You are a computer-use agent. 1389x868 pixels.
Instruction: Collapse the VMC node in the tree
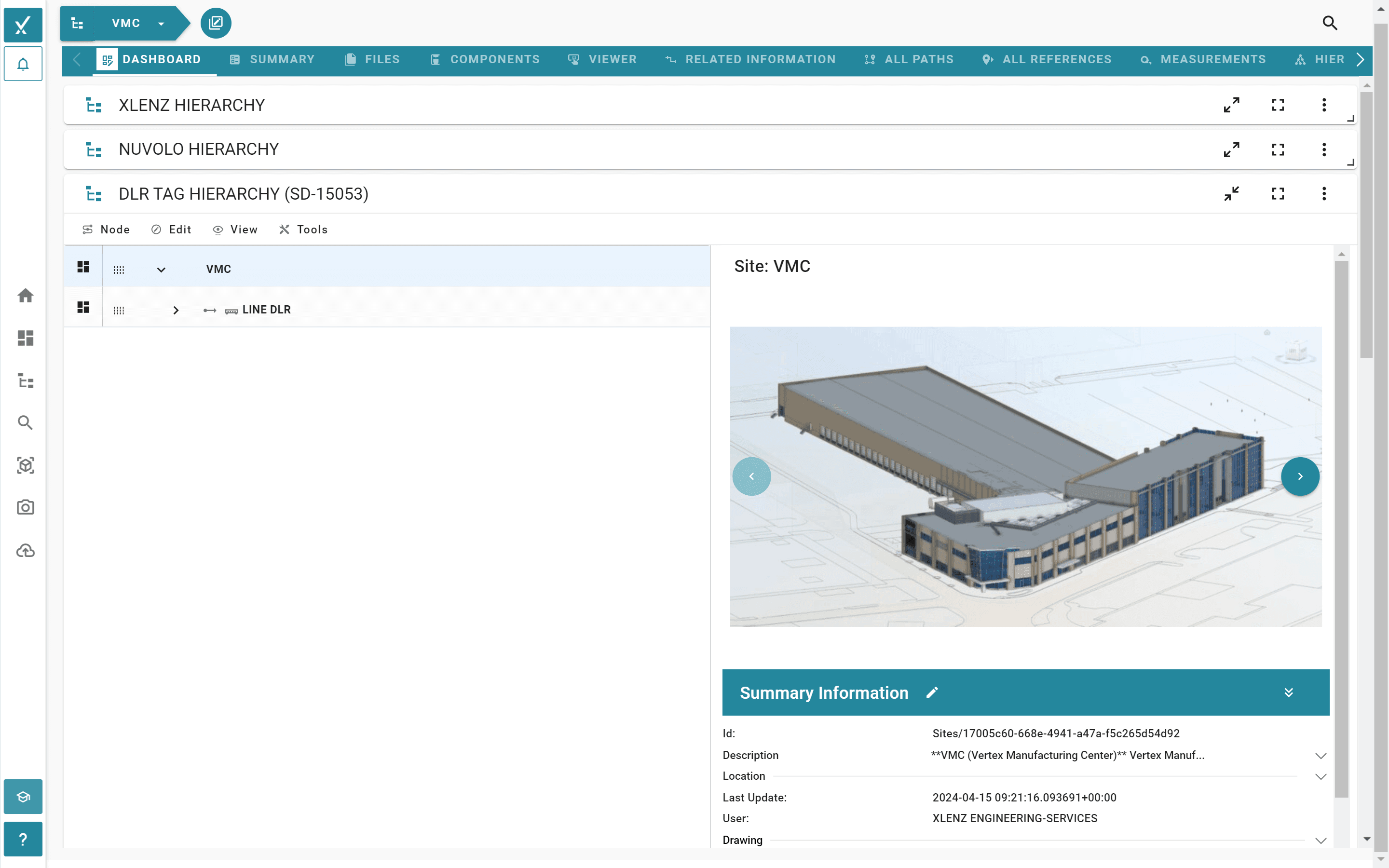tap(160, 269)
